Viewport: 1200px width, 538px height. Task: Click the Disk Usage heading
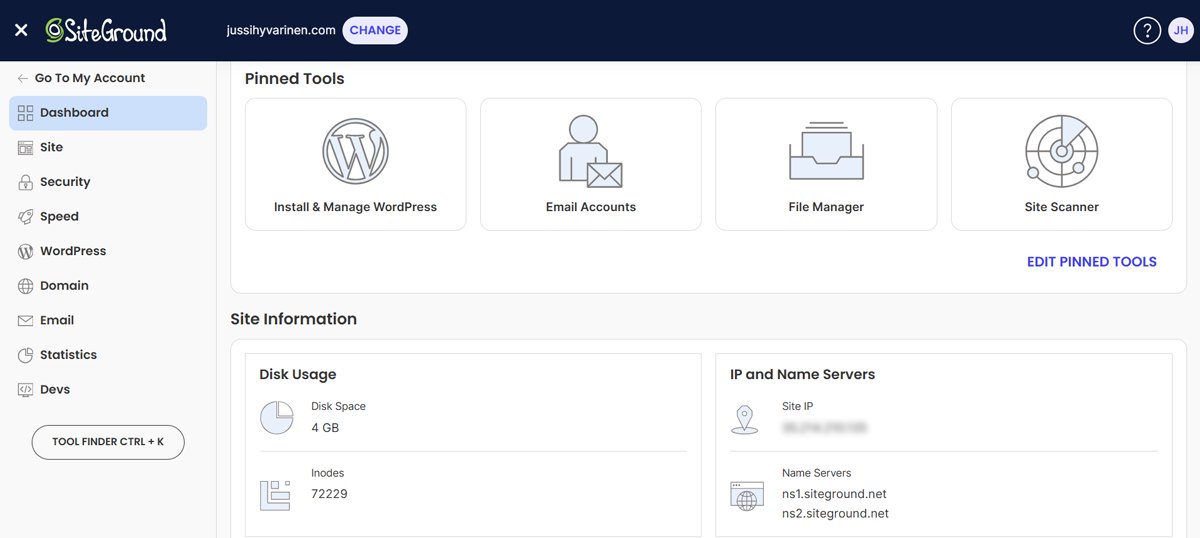[297, 375]
